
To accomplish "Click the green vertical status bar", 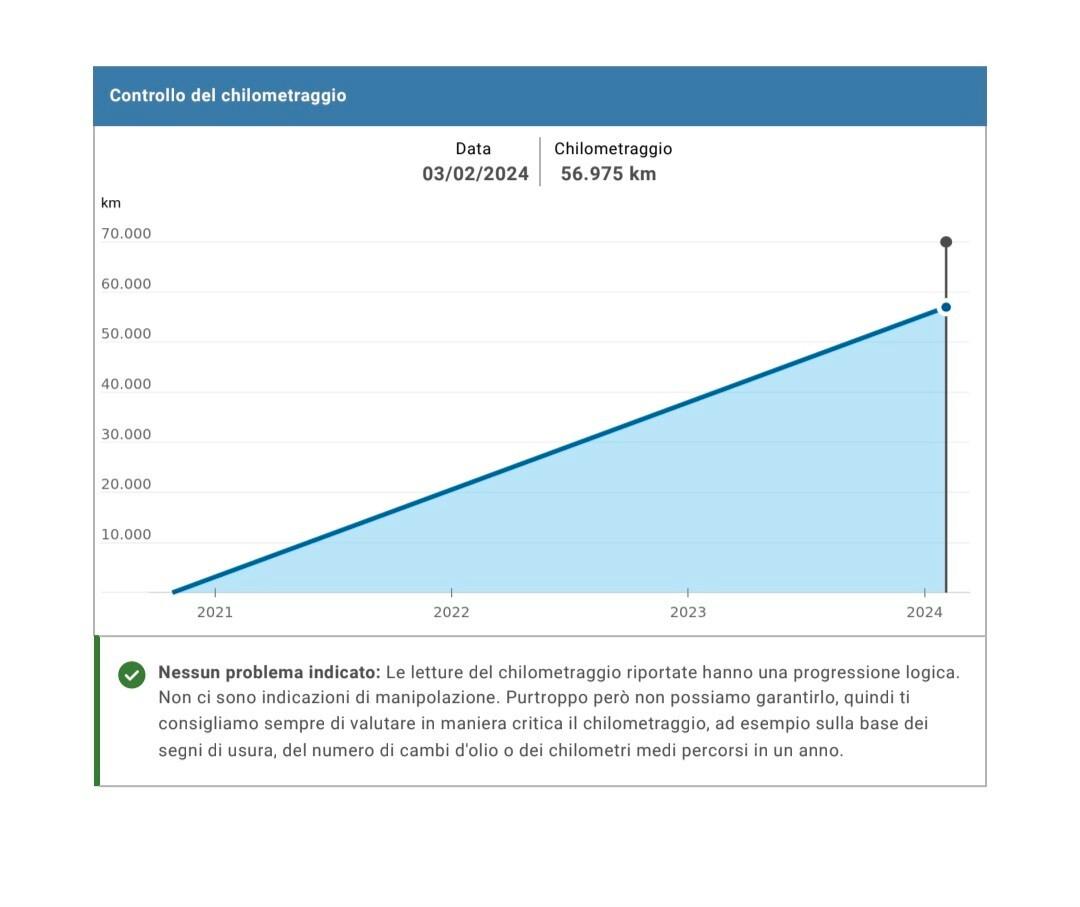I will pos(97,711).
